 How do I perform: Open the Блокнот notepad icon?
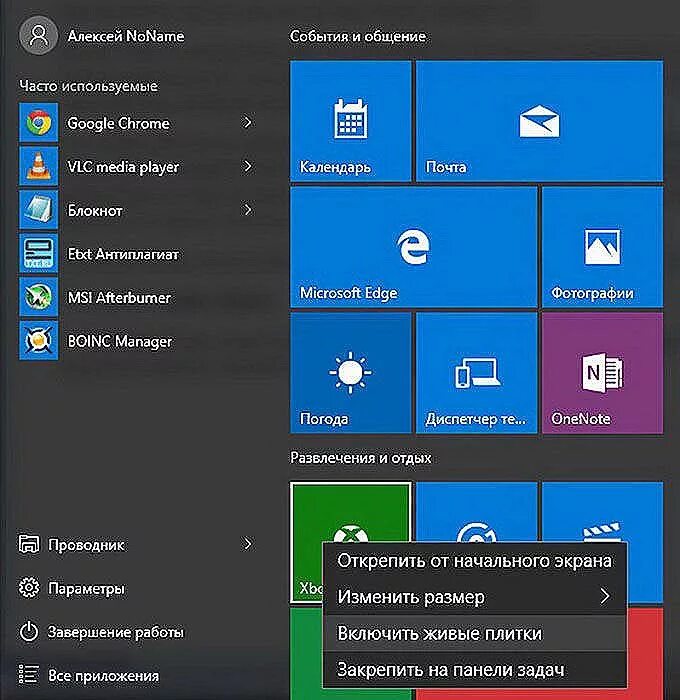pyautogui.click(x=38, y=210)
